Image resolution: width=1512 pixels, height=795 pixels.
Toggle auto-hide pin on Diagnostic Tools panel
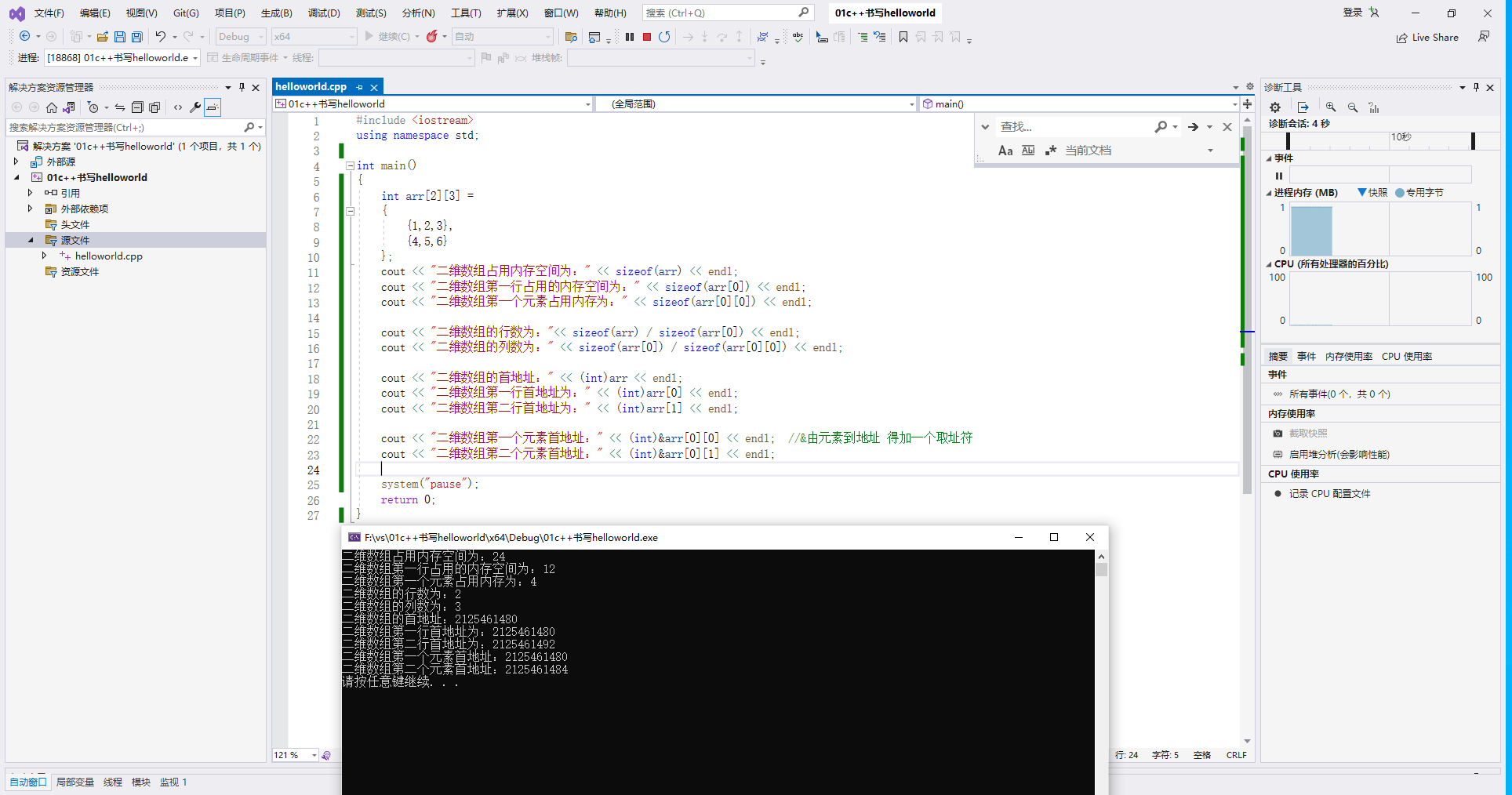[1476, 87]
